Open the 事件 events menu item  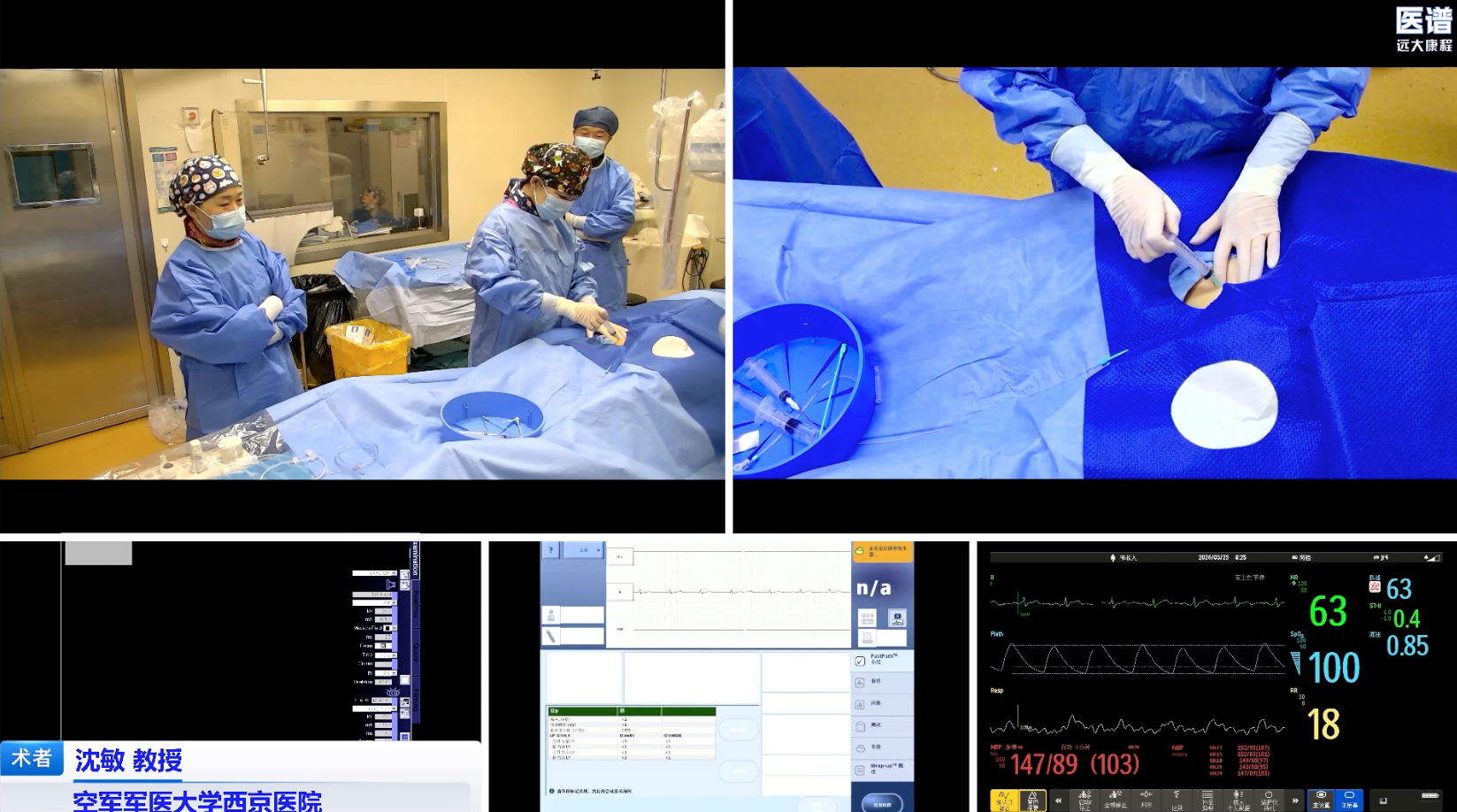[x=882, y=682]
